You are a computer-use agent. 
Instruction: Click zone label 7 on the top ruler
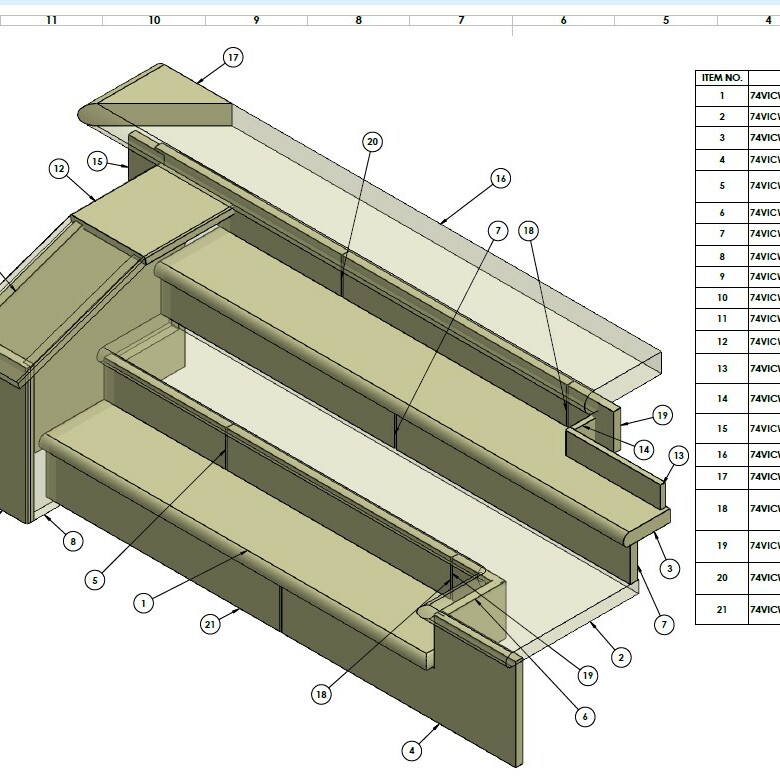point(461,20)
